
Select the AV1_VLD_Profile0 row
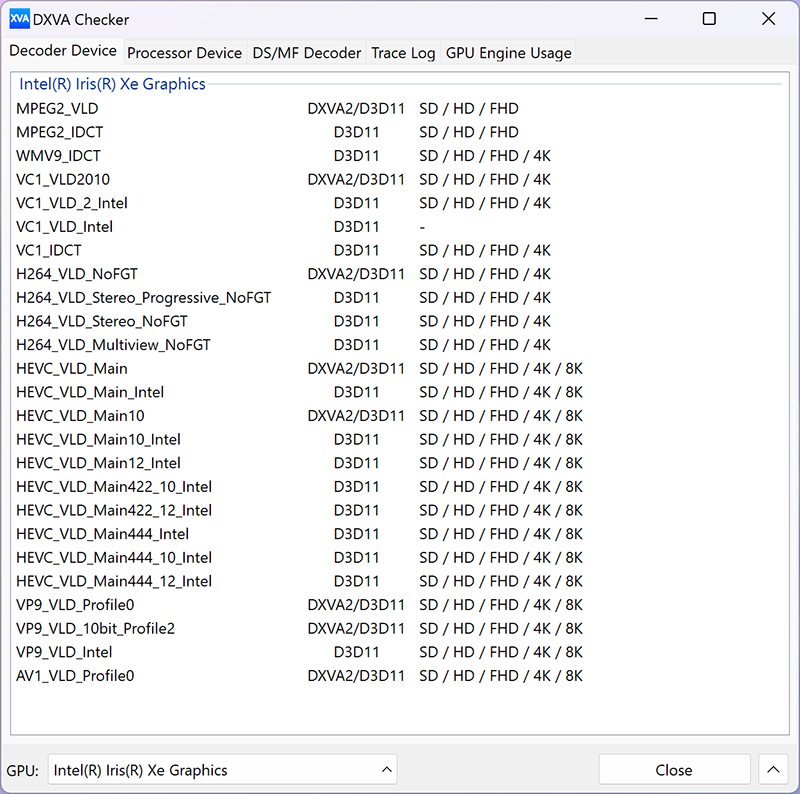tap(75, 676)
